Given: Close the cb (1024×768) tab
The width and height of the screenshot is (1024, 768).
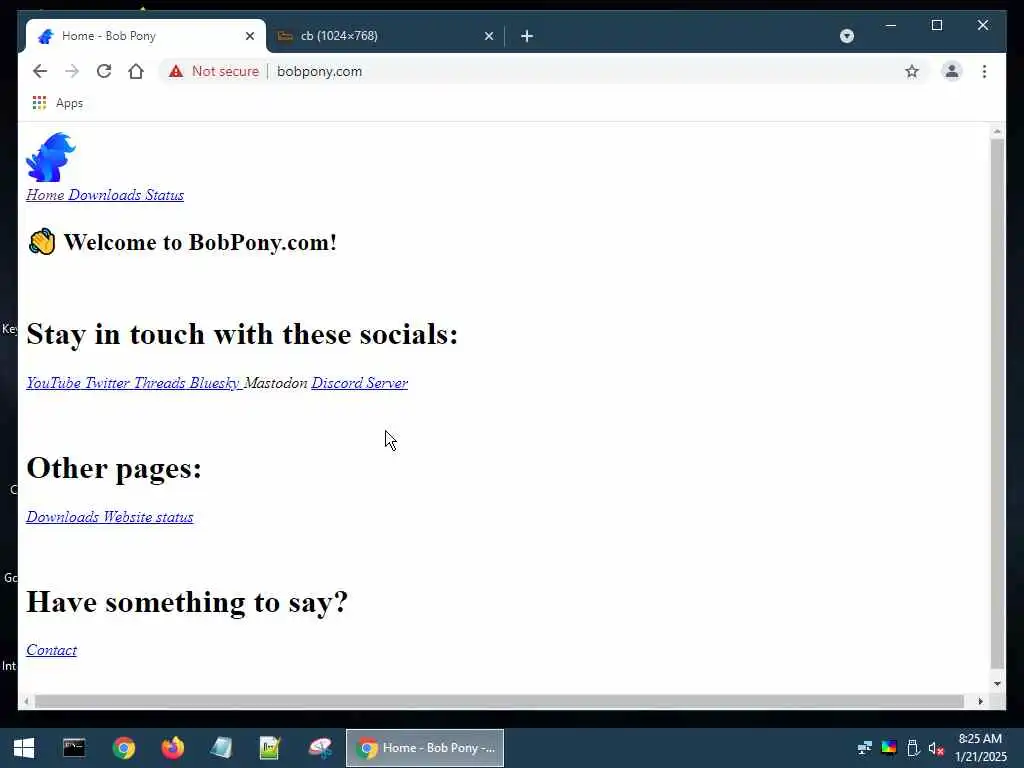Looking at the screenshot, I should click(488, 36).
